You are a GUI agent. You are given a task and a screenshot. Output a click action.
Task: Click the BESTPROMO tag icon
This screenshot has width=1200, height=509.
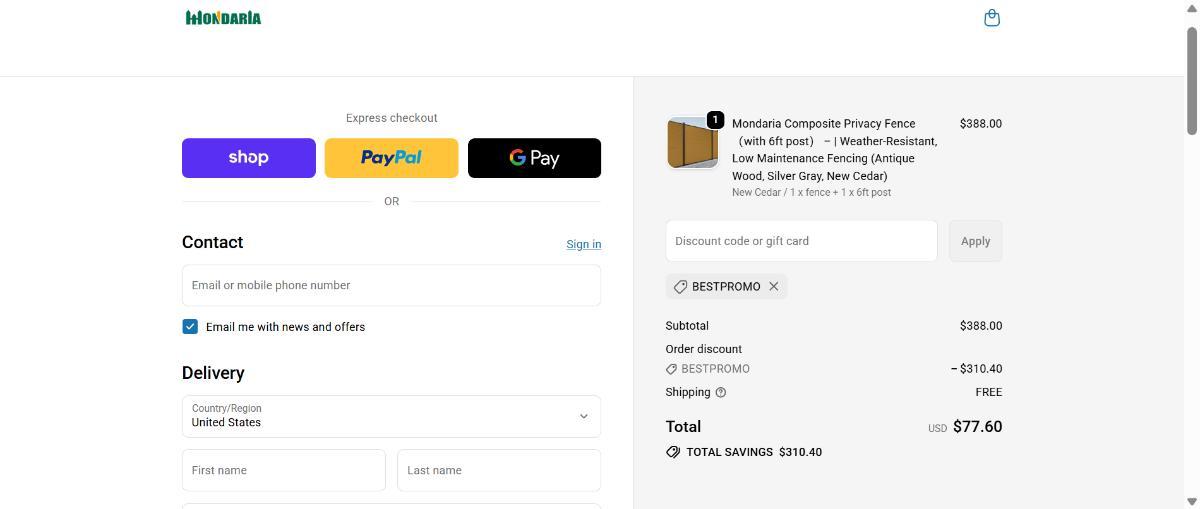(680, 287)
